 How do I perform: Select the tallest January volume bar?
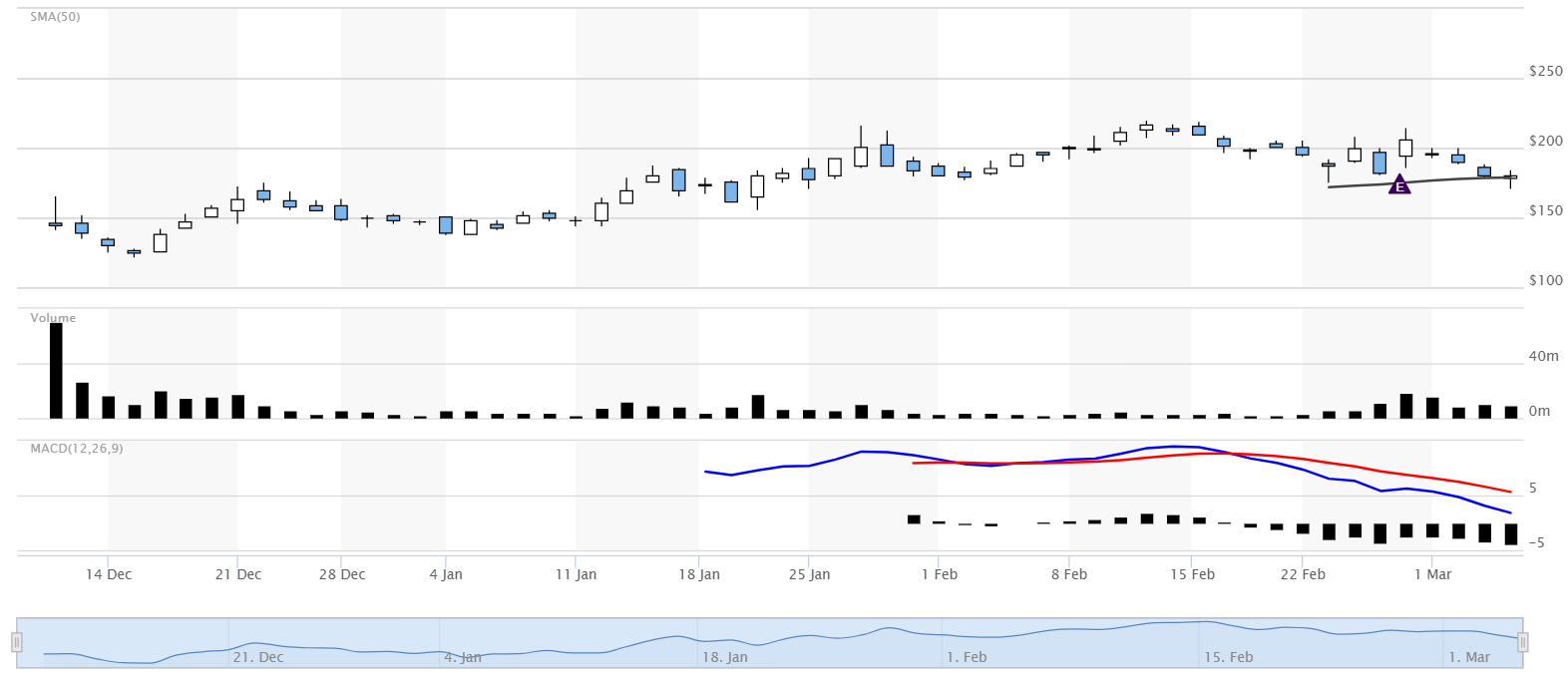click(758, 407)
